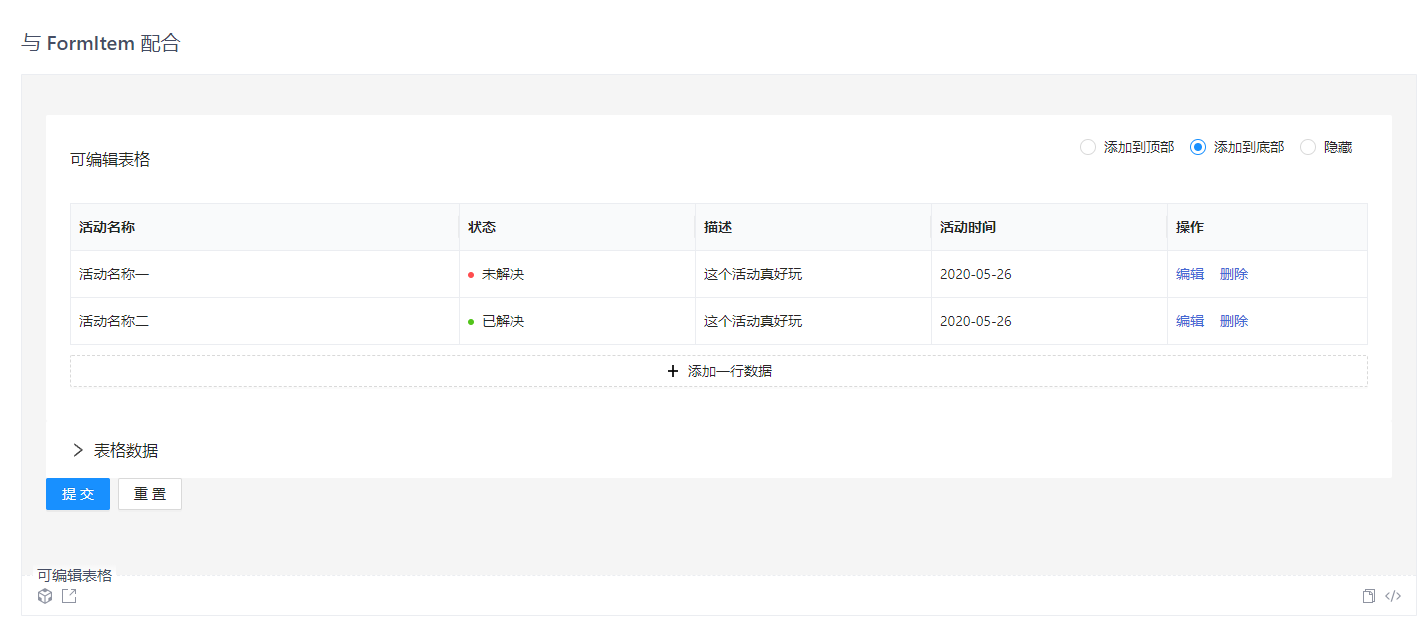This screenshot has height=618, width=1419.
Task: Expand the 表格数据 collapse panel
Action: [115, 450]
